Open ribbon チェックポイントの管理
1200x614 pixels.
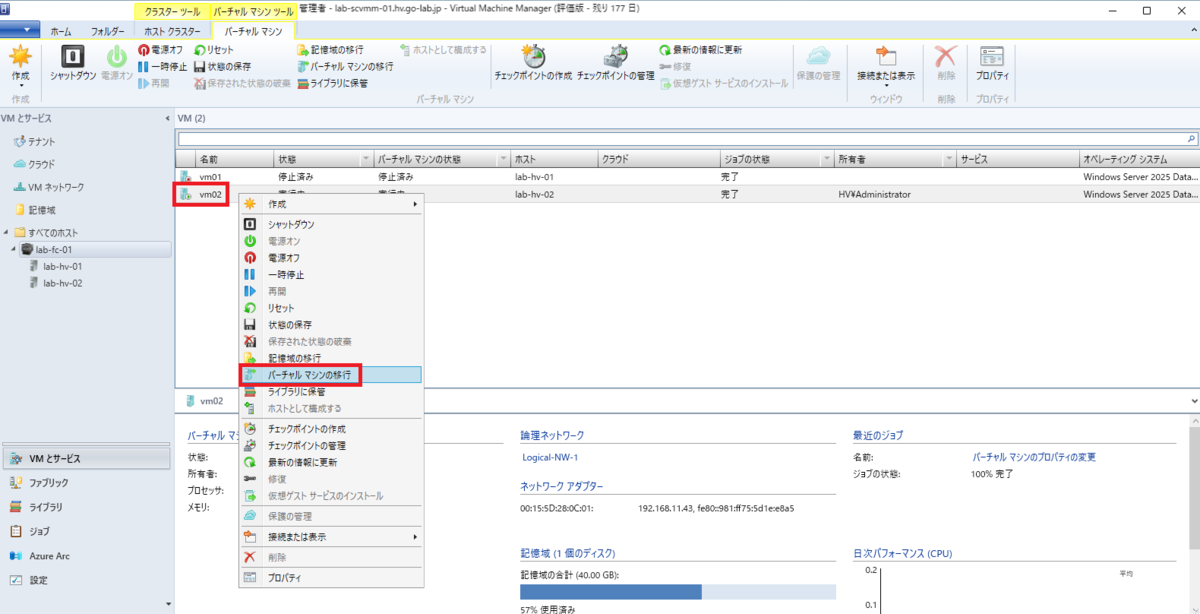click(615, 63)
